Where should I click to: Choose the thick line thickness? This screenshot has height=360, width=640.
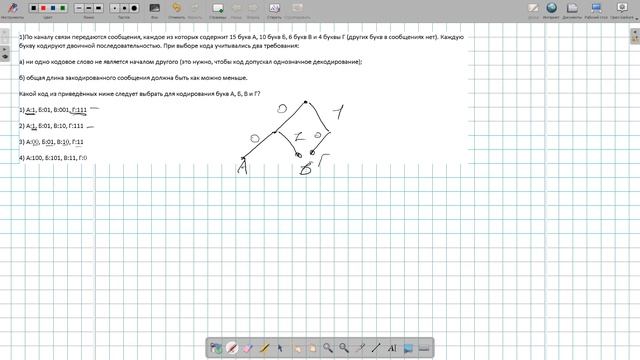[x=98, y=8]
